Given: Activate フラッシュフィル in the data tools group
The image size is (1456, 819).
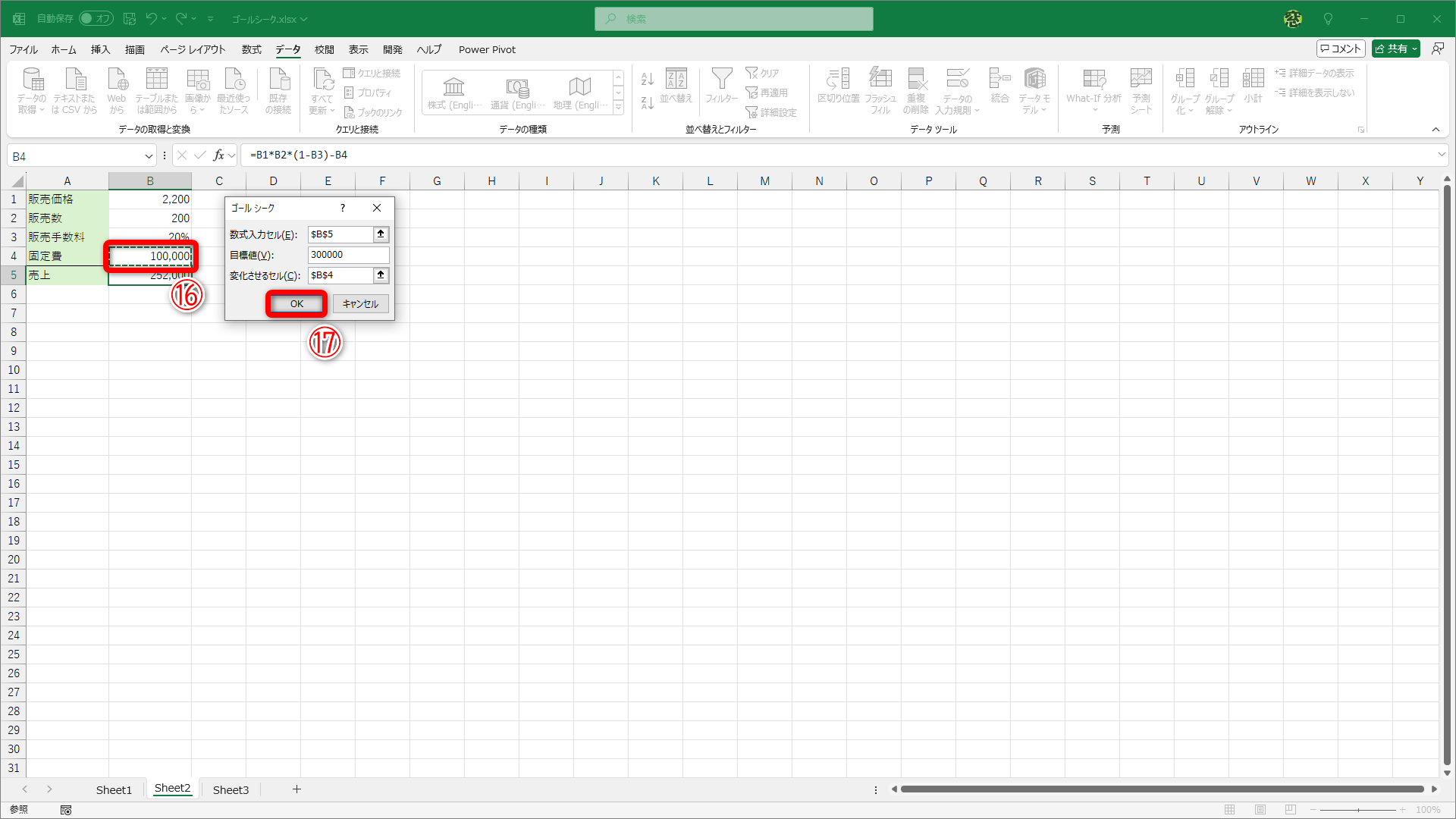Looking at the screenshot, I should pos(880,89).
